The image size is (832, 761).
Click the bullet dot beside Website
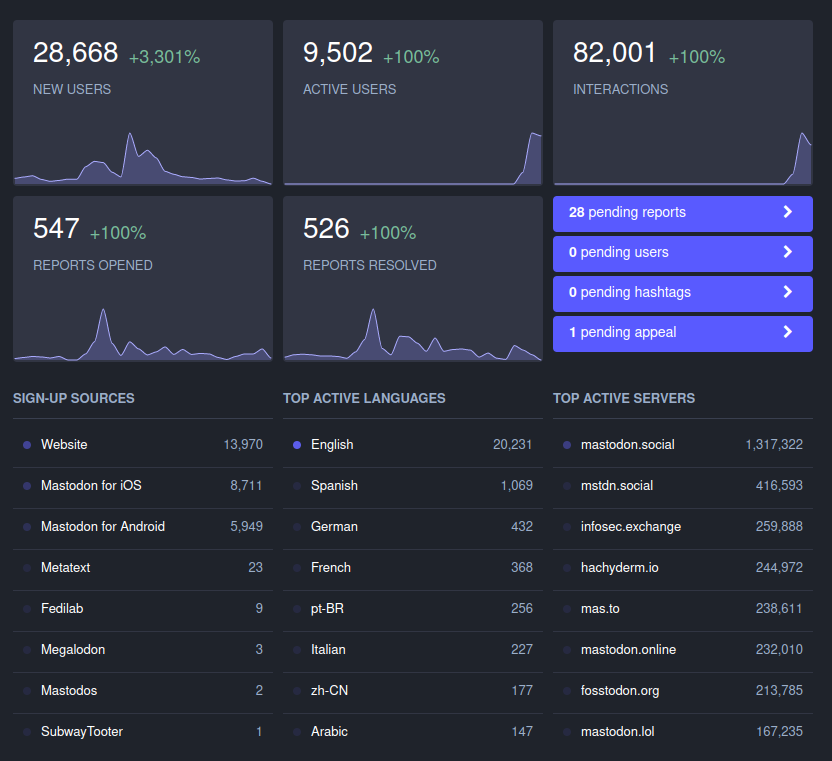point(27,445)
